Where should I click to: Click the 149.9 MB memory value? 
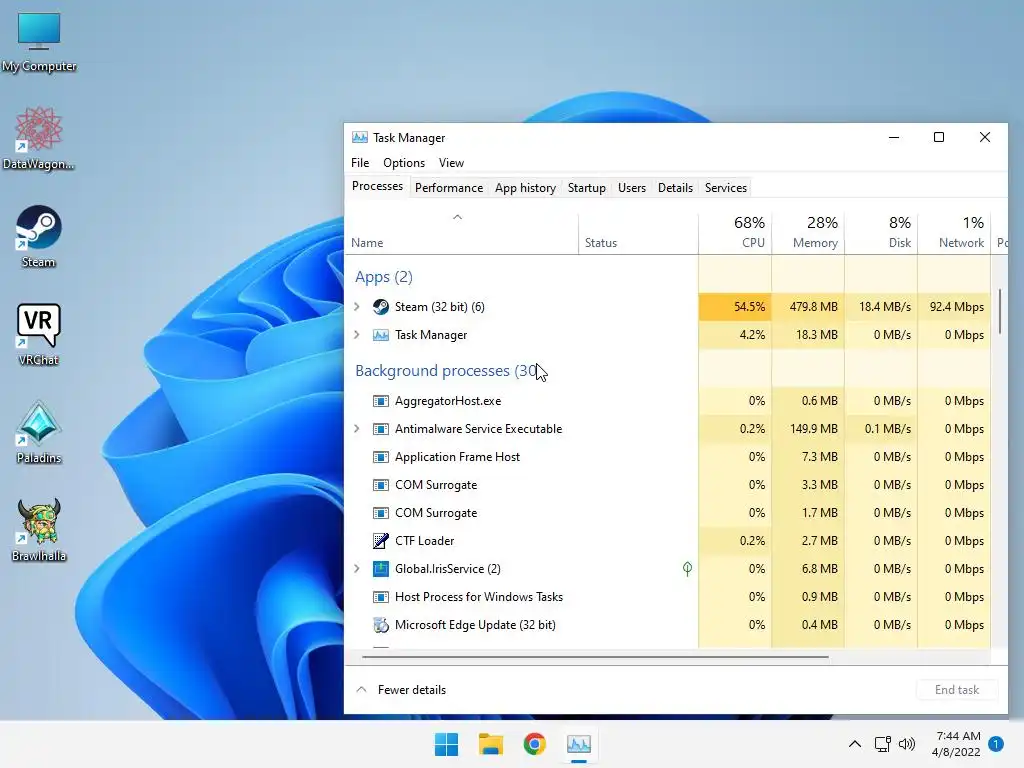click(813, 429)
